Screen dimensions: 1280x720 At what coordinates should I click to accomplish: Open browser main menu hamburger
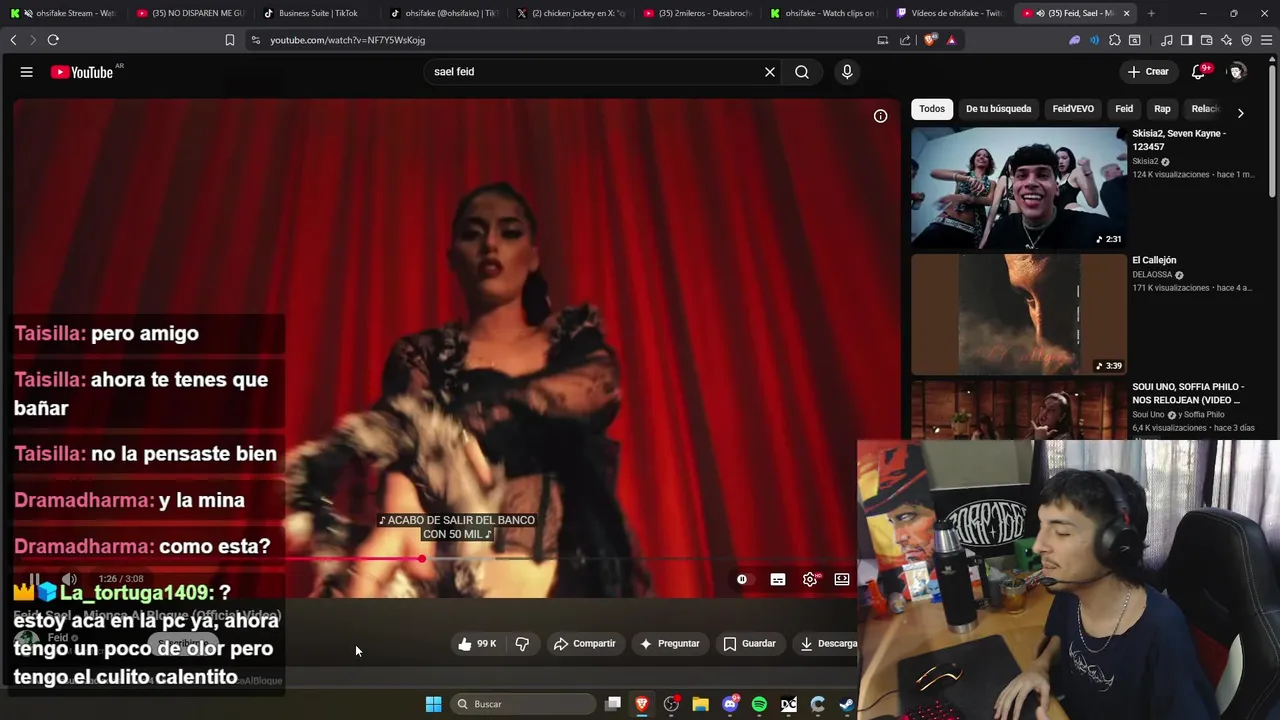[1267, 40]
